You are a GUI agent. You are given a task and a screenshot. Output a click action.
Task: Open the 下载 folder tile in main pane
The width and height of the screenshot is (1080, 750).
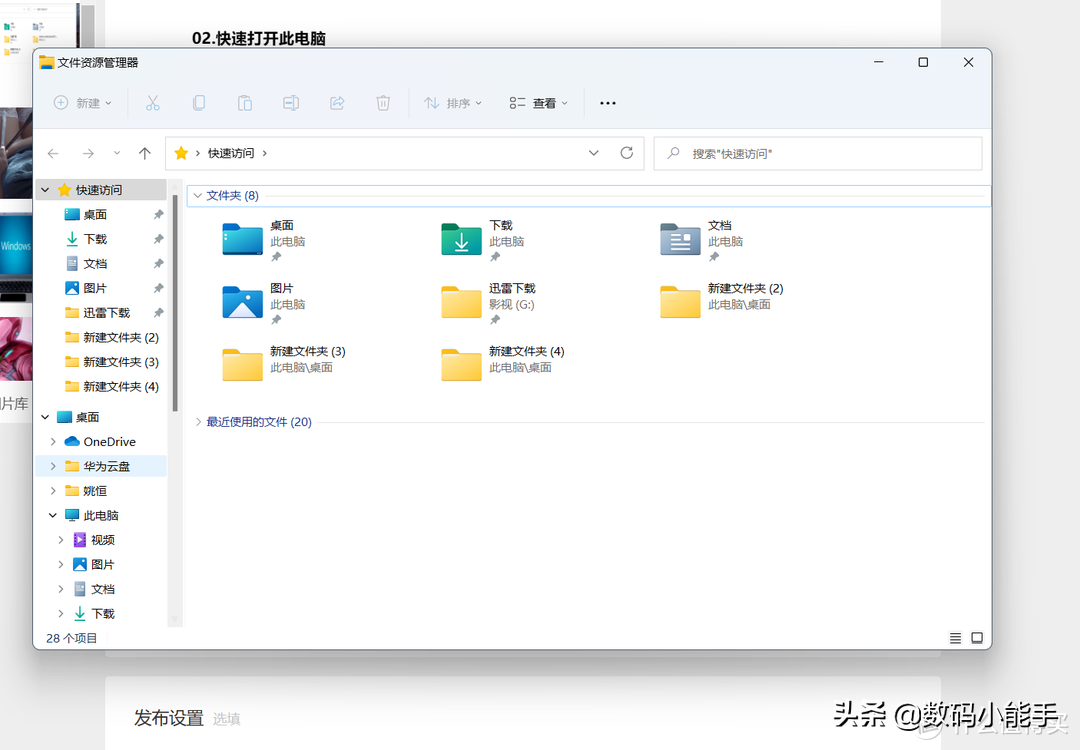(x=484, y=240)
